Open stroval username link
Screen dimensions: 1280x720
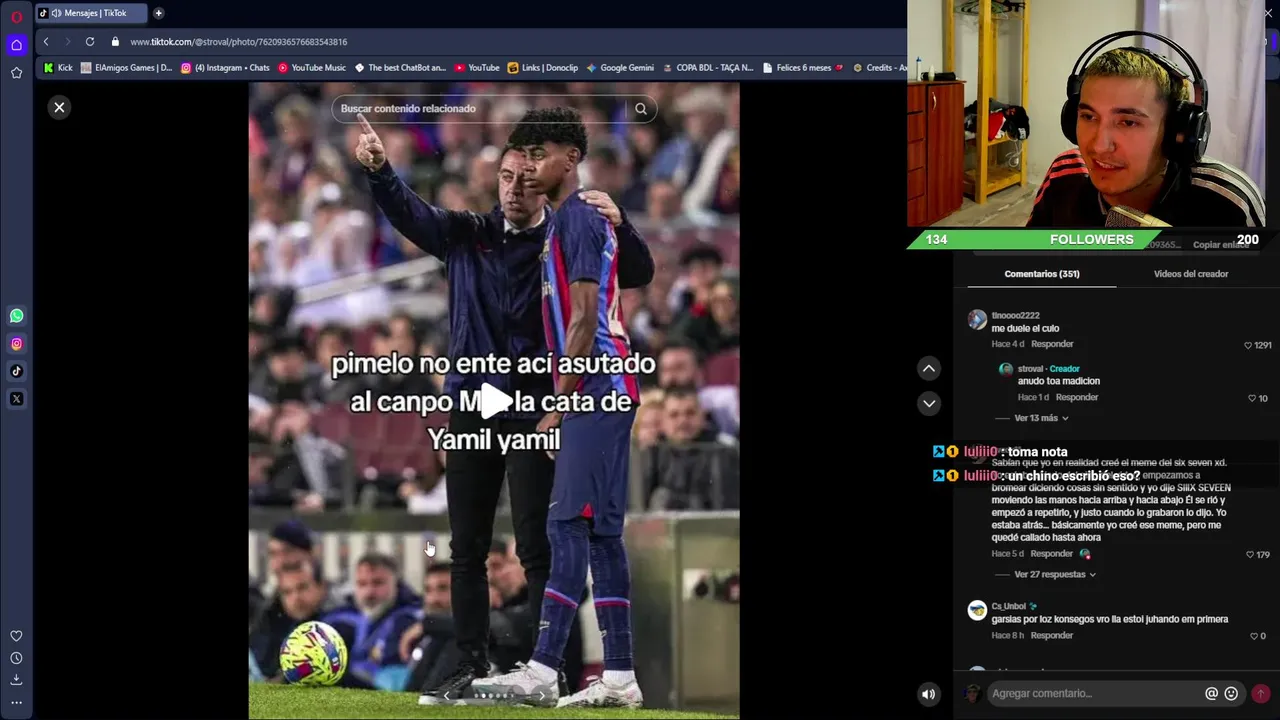1030,369
